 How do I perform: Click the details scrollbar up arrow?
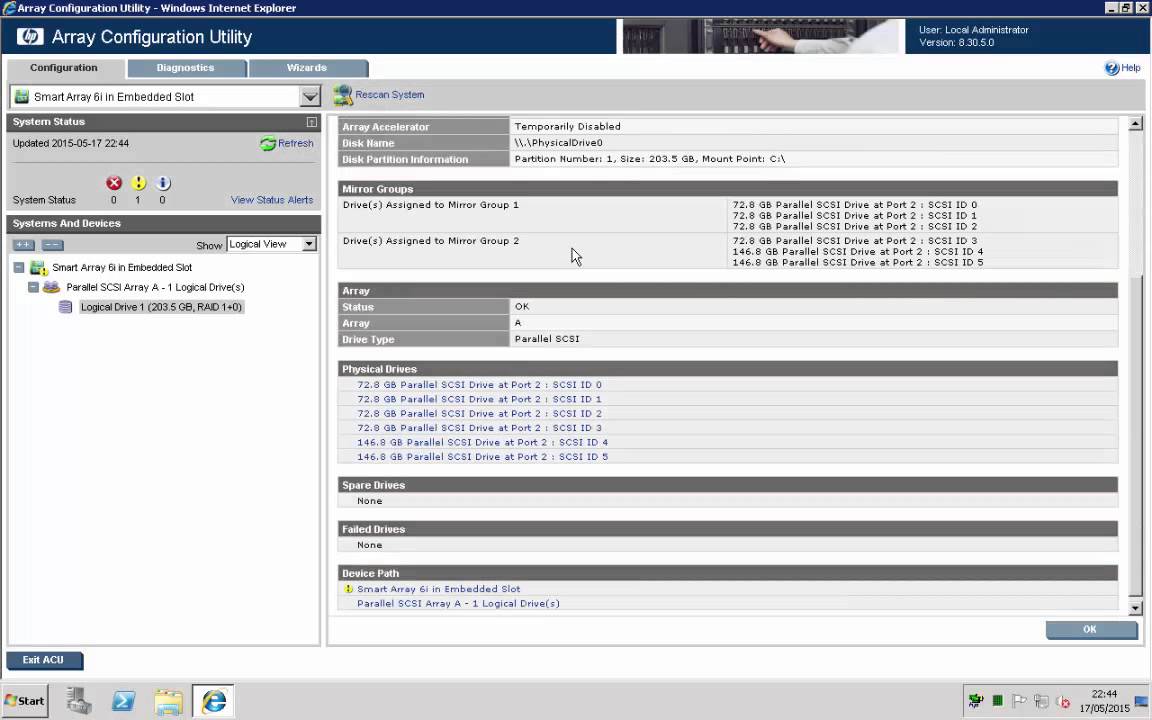[1136, 124]
